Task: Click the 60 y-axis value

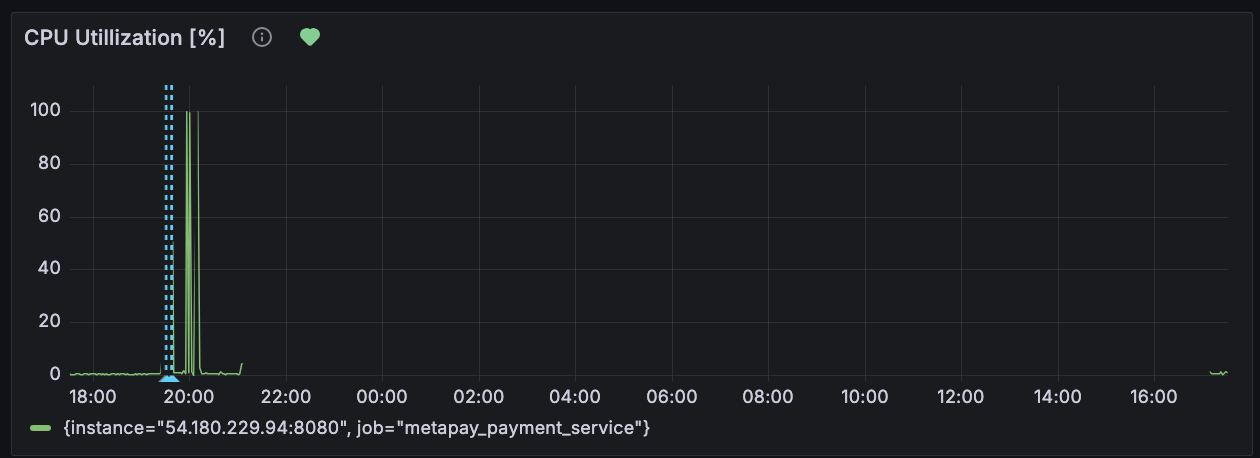Action: [x=50, y=216]
